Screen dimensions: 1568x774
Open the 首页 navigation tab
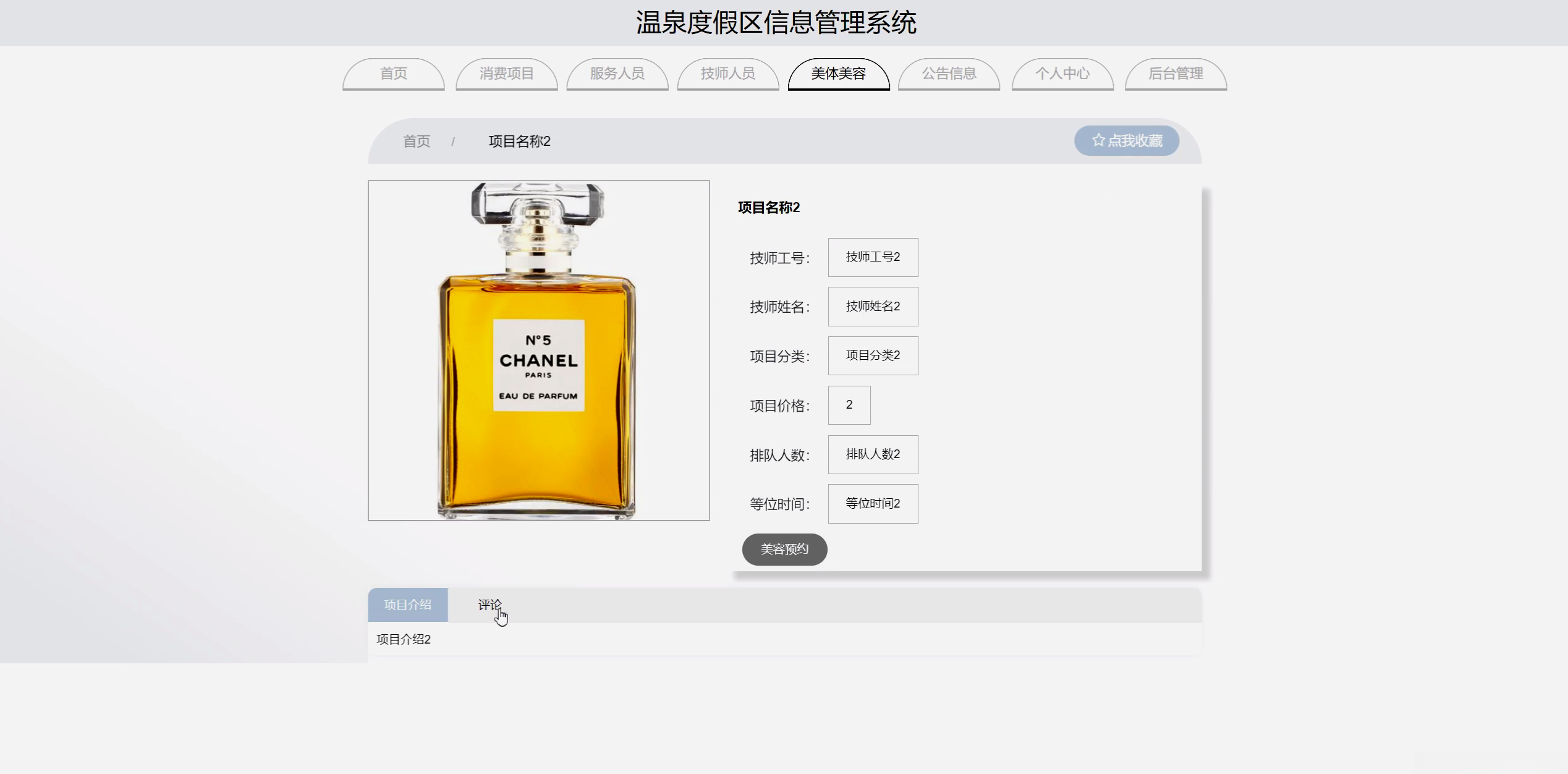point(394,74)
